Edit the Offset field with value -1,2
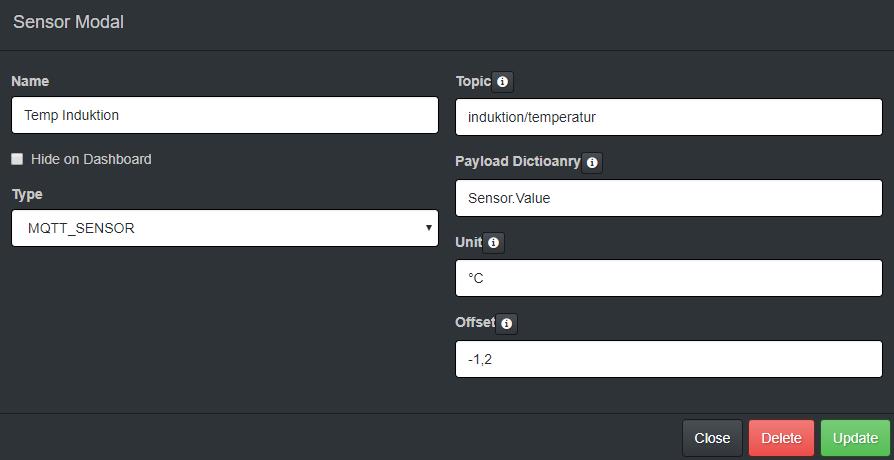 pos(668,359)
